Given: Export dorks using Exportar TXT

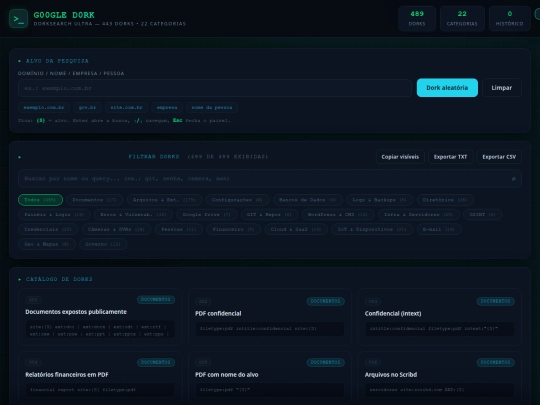Looking at the screenshot, I should pos(450,157).
